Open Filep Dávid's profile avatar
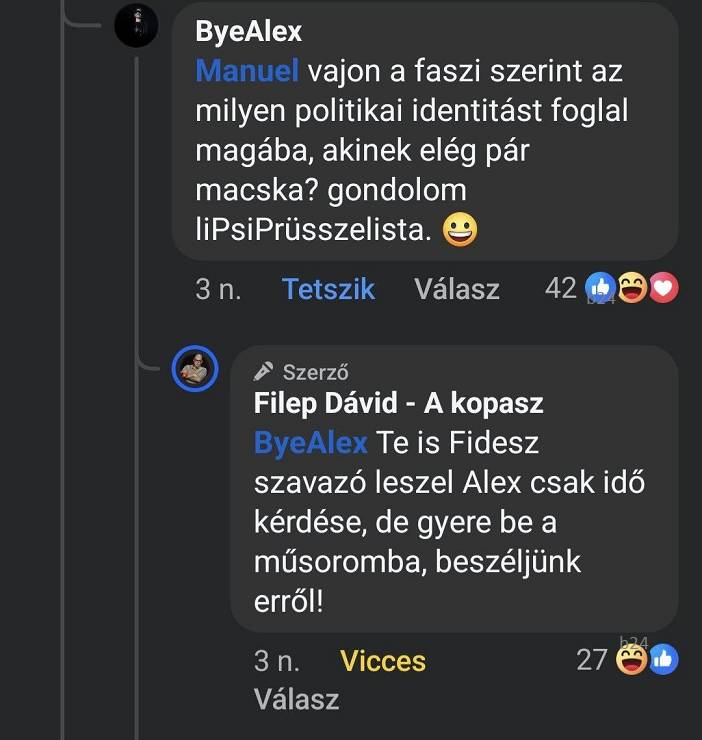This screenshot has height=740, width=702. point(195,369)
